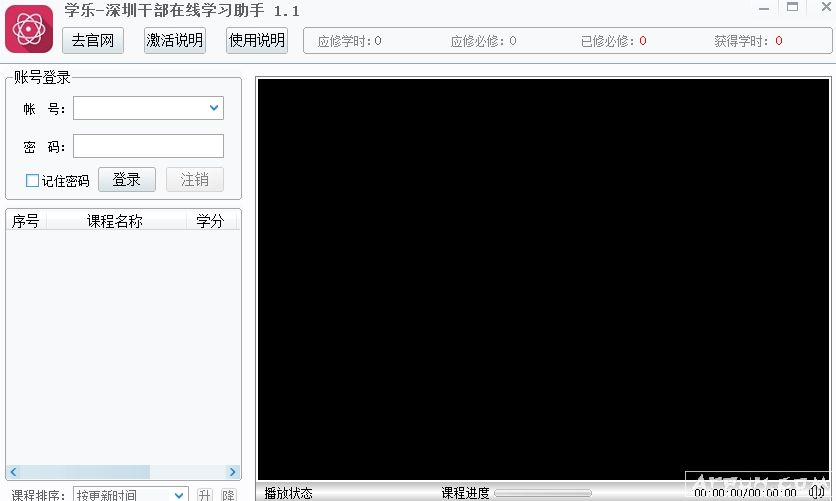This screenshot has width=836, height=501.
Task: Click the course list right scroll arrow
Action: (232, 472)
